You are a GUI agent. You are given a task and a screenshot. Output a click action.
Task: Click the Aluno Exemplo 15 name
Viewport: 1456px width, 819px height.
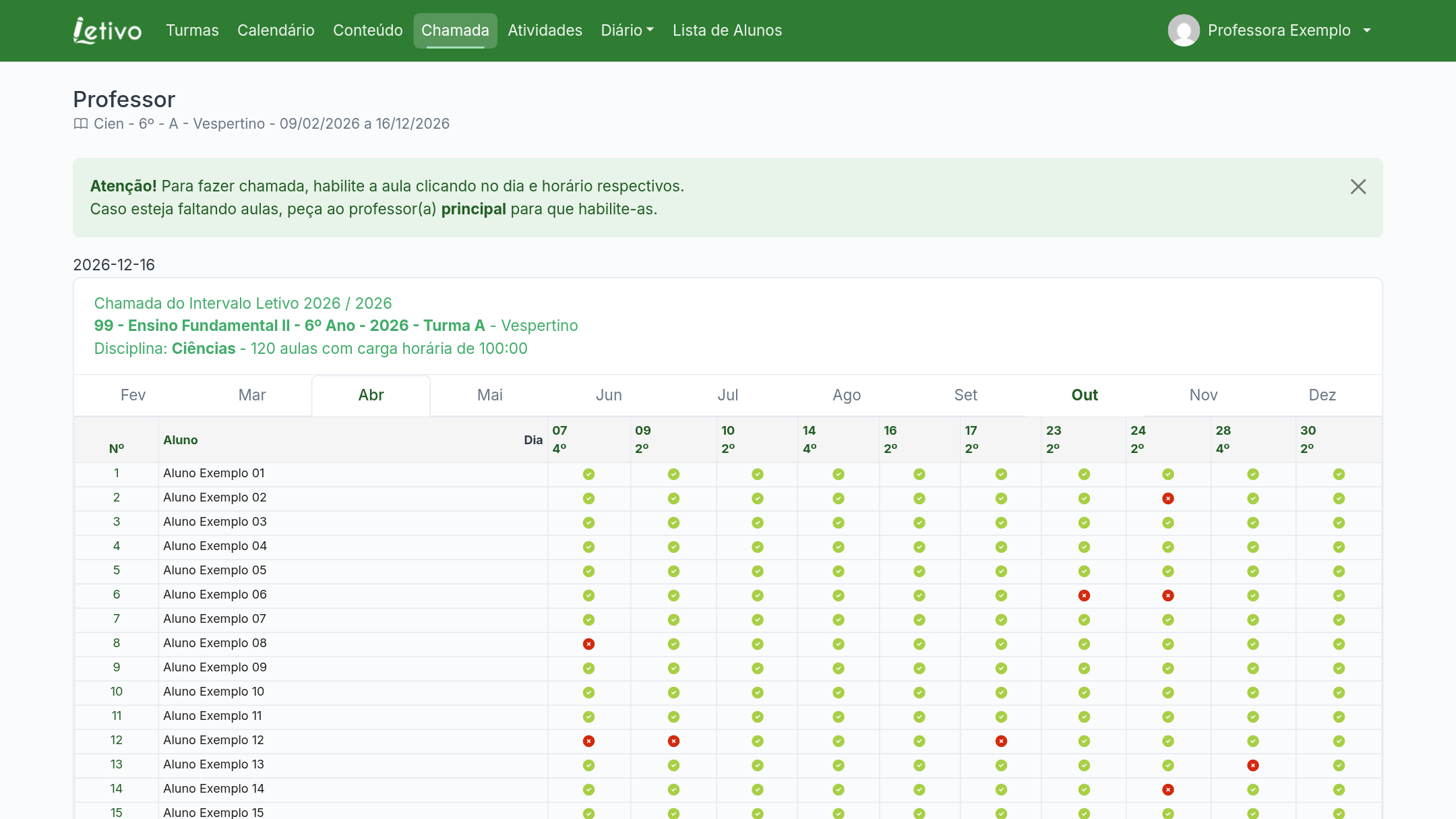[x=214, y=812]
